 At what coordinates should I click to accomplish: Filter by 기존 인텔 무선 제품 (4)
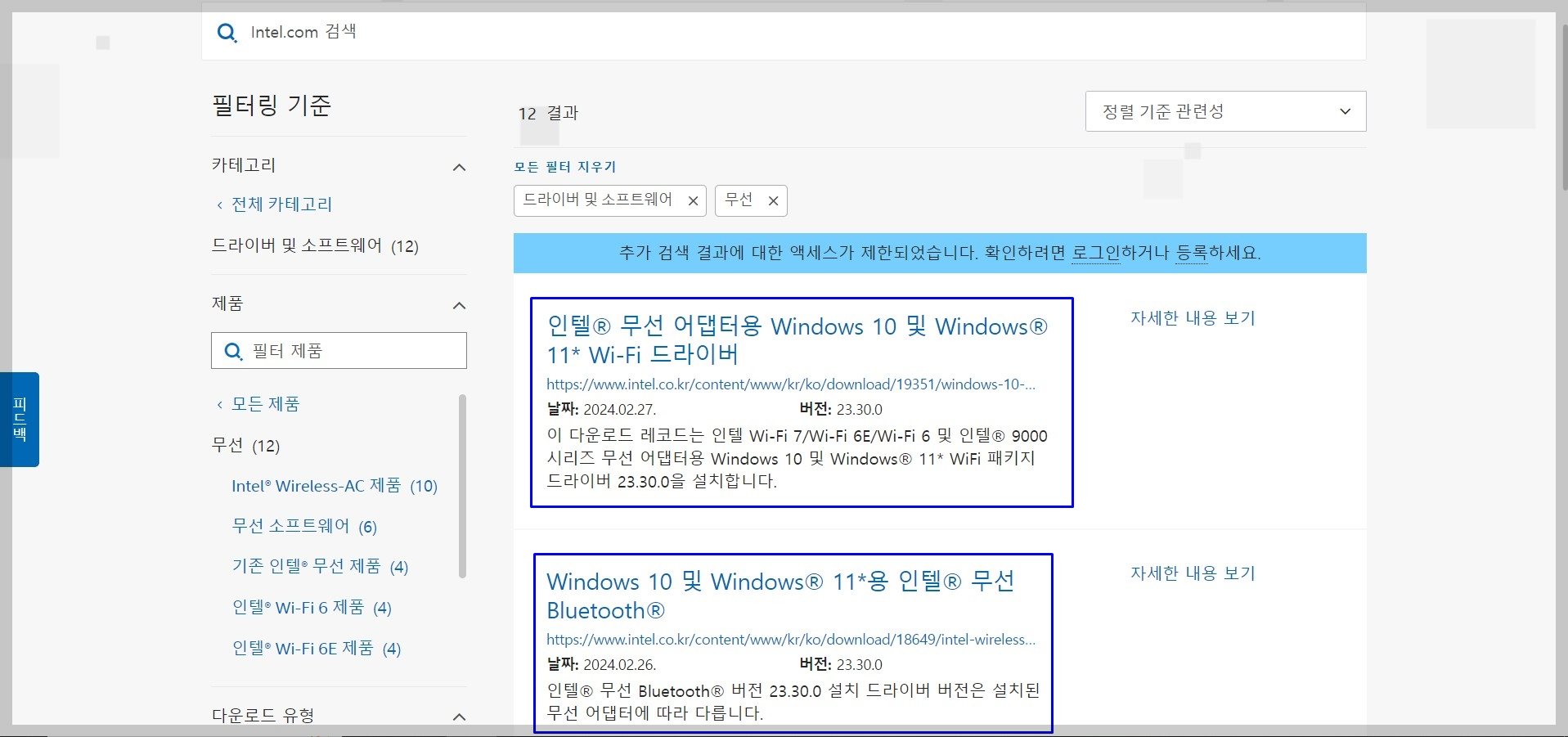click(320, 567)
